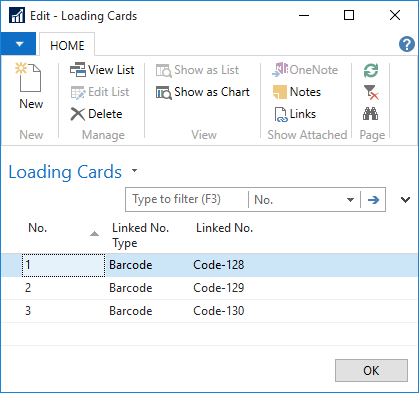Screen dimensions: 419x393
Task: Expand the filter pane chevron
Action: [405, 200]
